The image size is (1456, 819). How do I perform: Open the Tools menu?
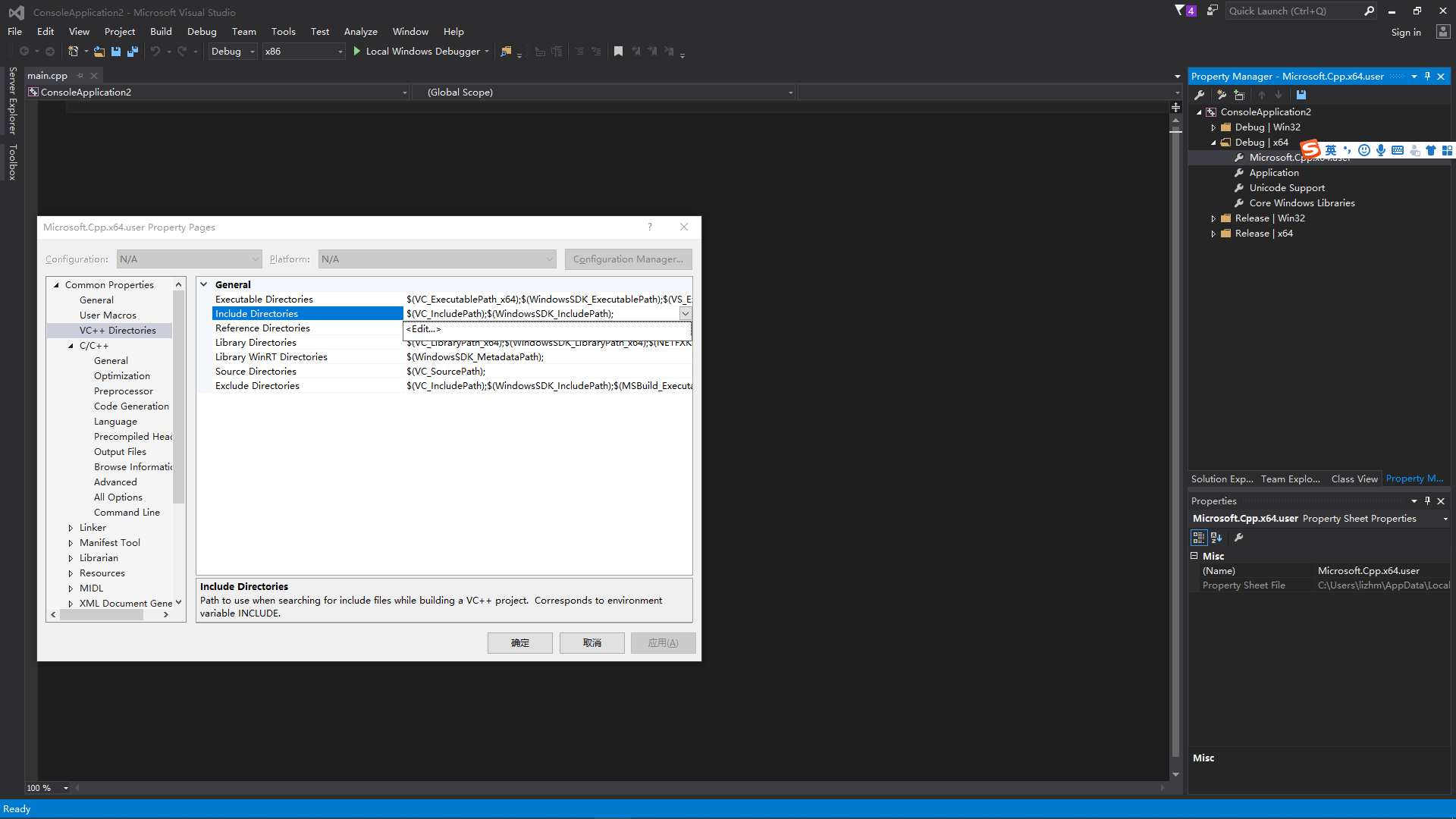[x=284, y=32]
